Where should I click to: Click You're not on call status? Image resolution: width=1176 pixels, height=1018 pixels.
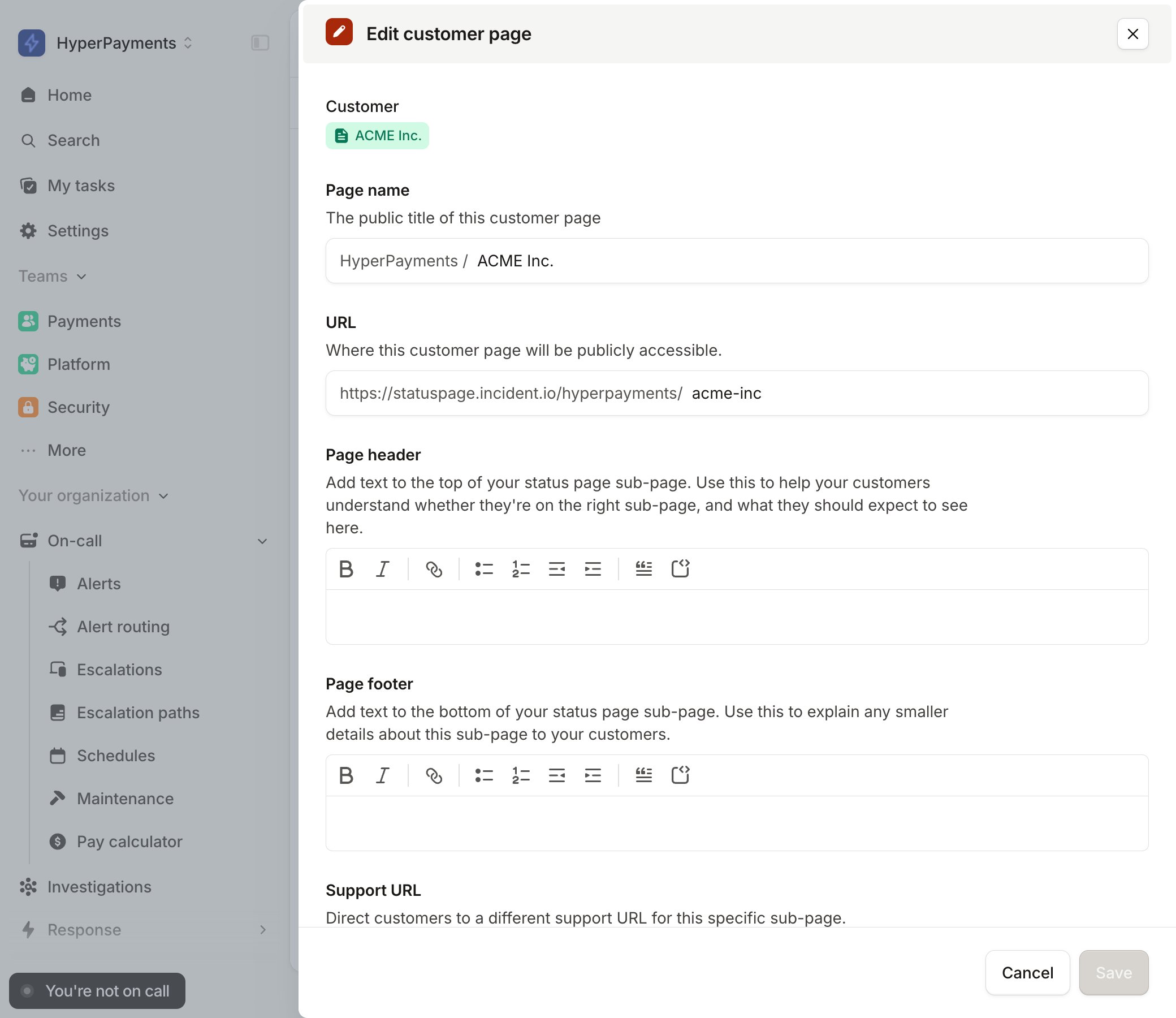[97, 991]
